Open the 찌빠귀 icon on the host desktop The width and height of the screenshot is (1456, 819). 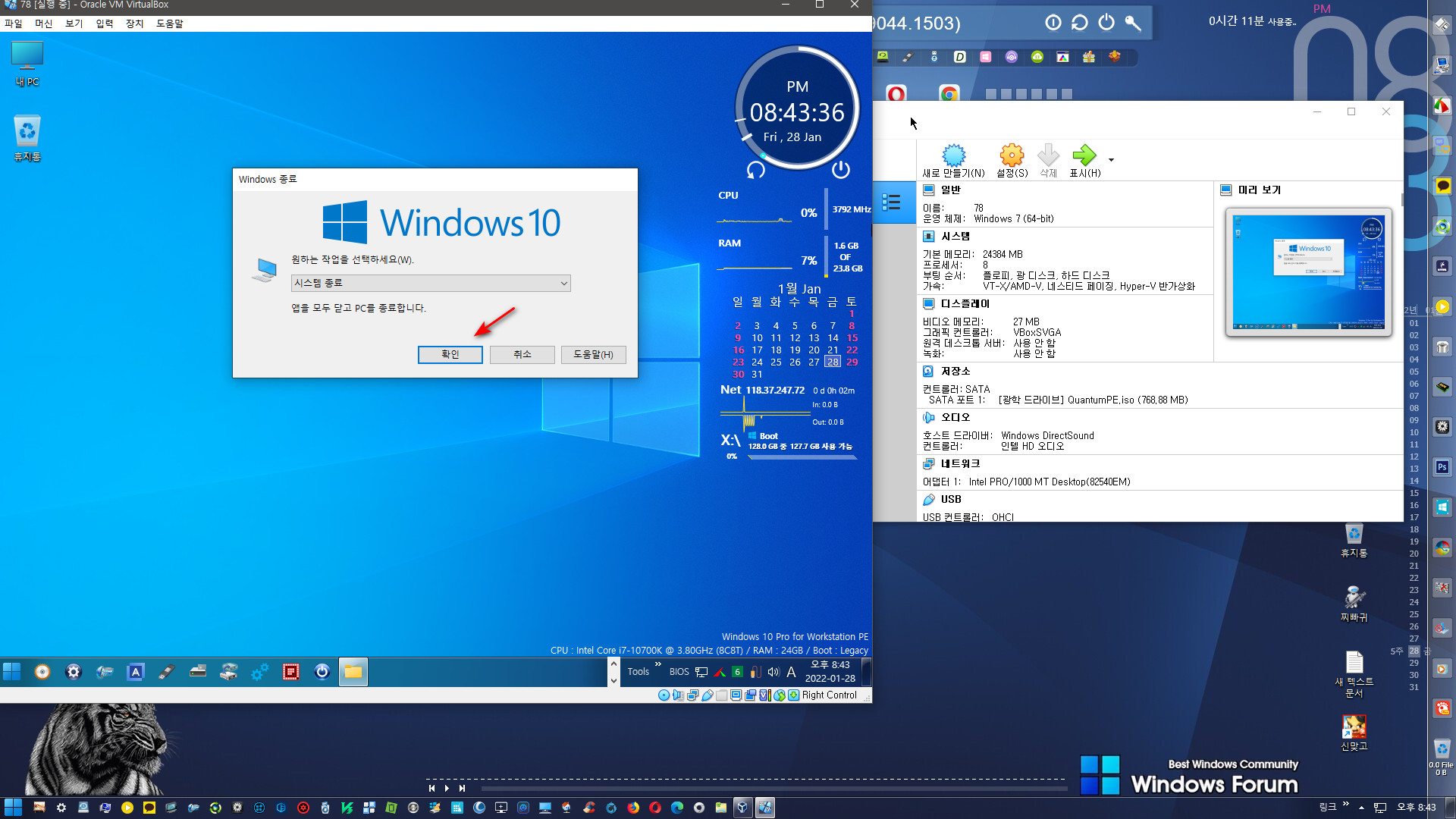point(1354,604)
